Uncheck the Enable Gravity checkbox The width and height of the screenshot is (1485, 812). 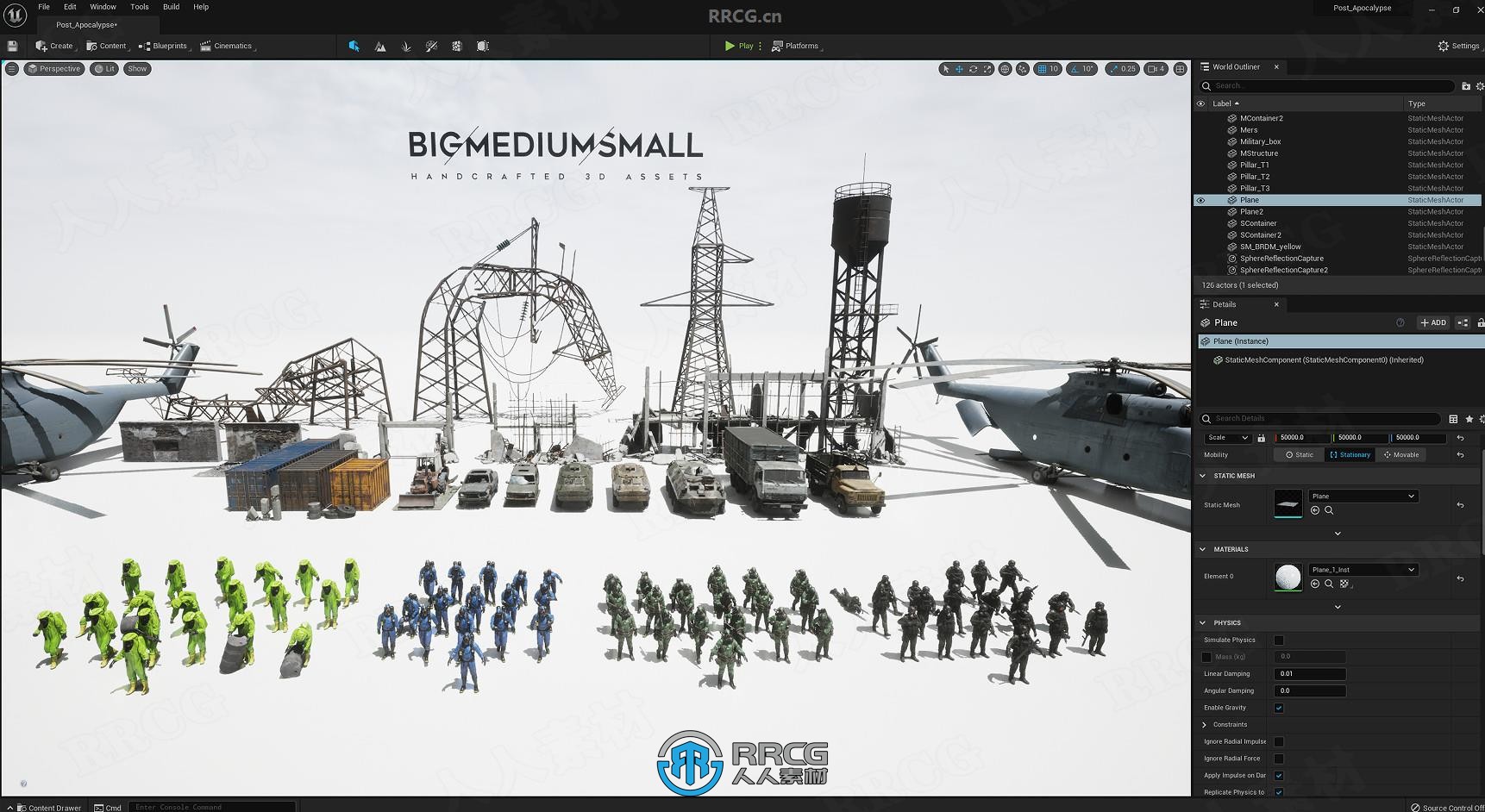click(1279, 708)
